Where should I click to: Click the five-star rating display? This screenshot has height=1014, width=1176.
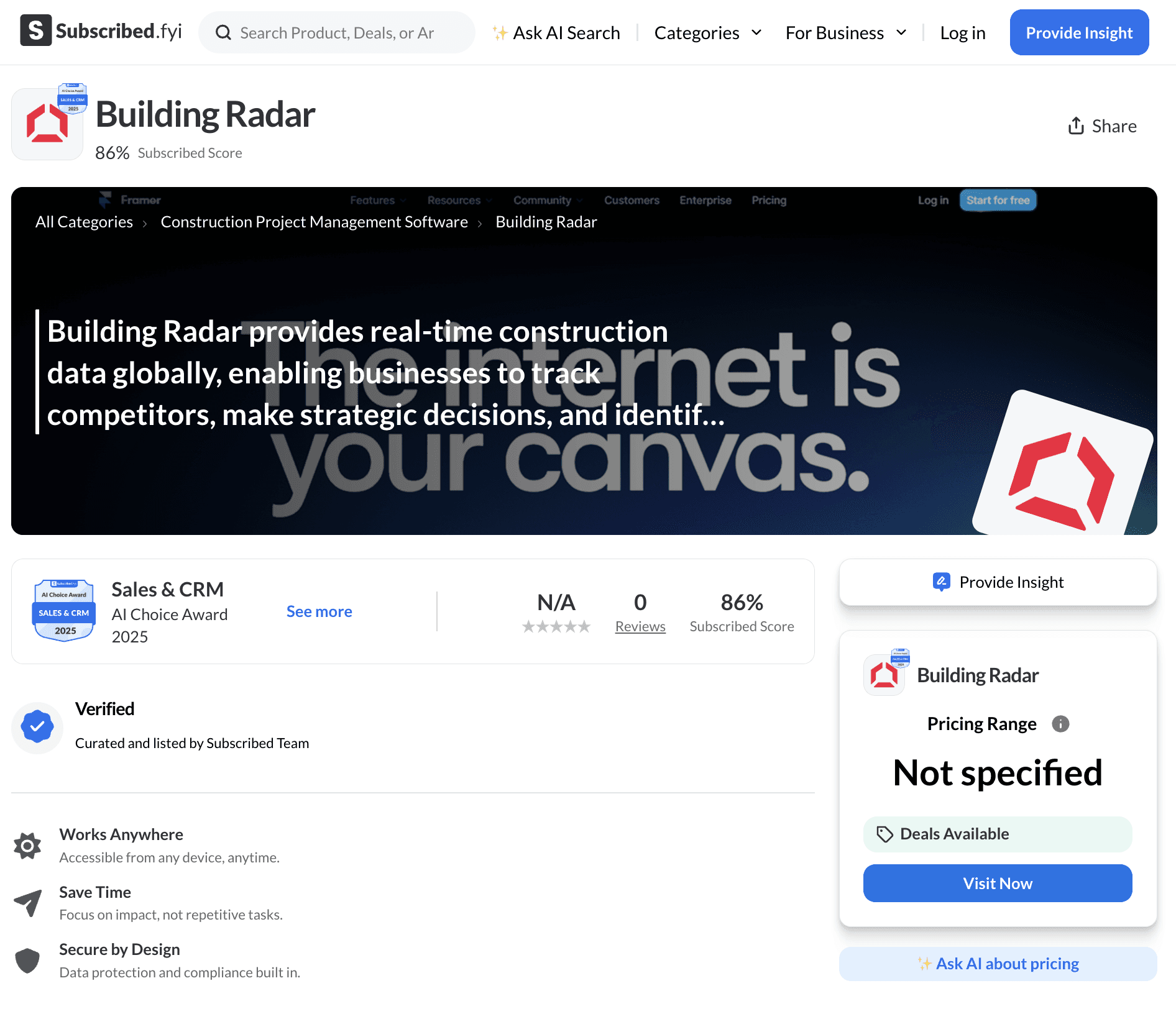[556, 626]
